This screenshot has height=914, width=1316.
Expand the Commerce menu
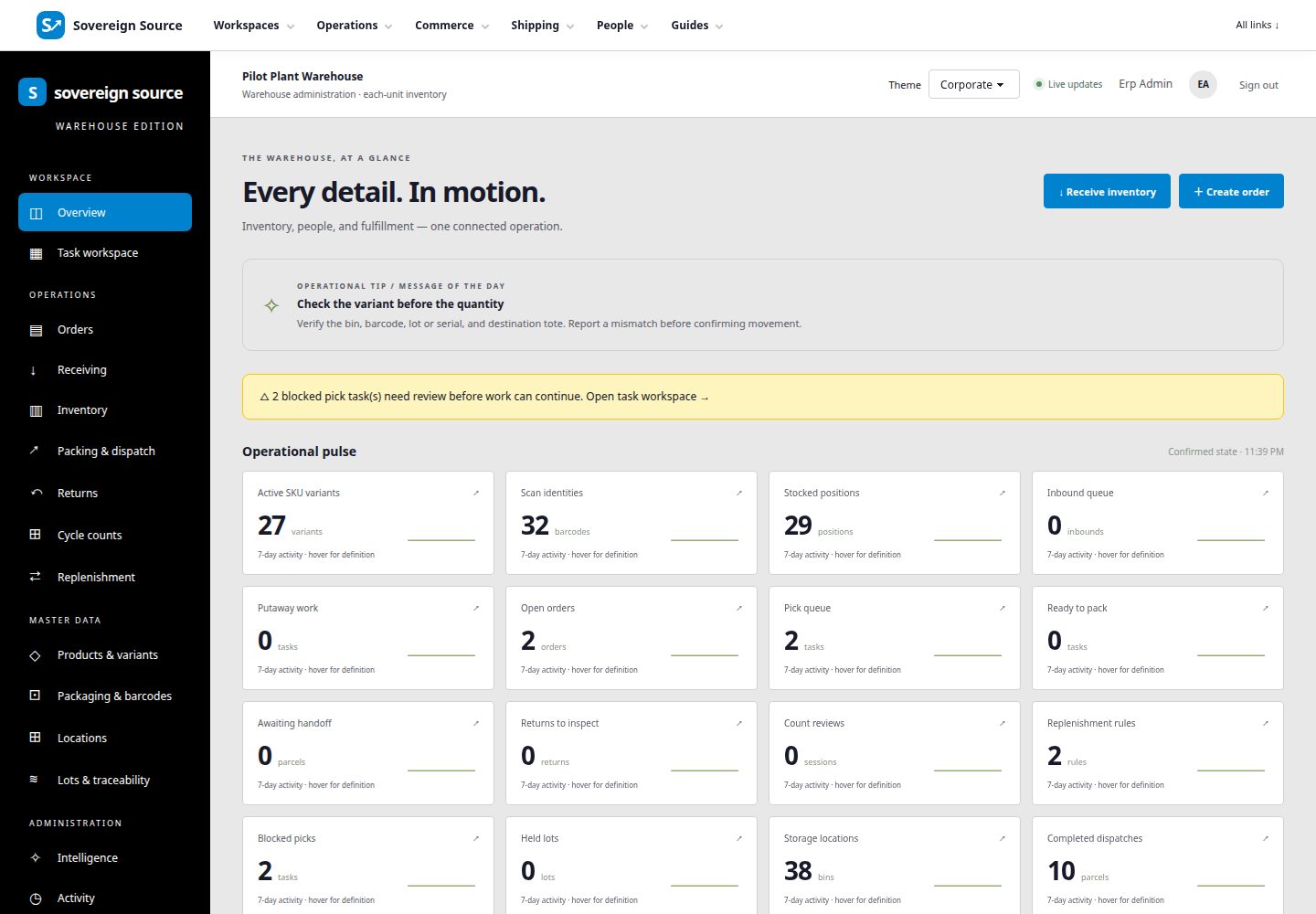point(451,26)
